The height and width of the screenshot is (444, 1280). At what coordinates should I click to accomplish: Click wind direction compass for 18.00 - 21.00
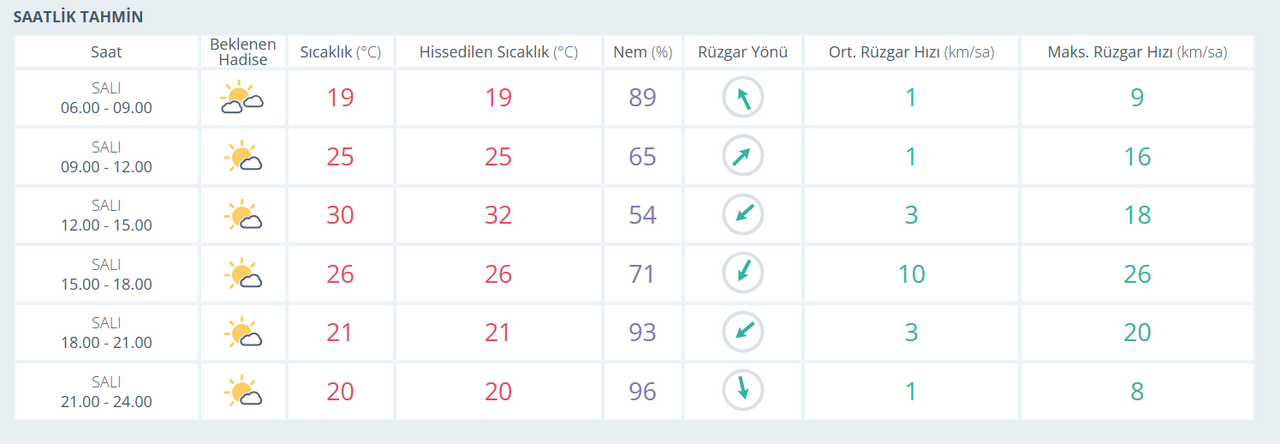(743, 332)
